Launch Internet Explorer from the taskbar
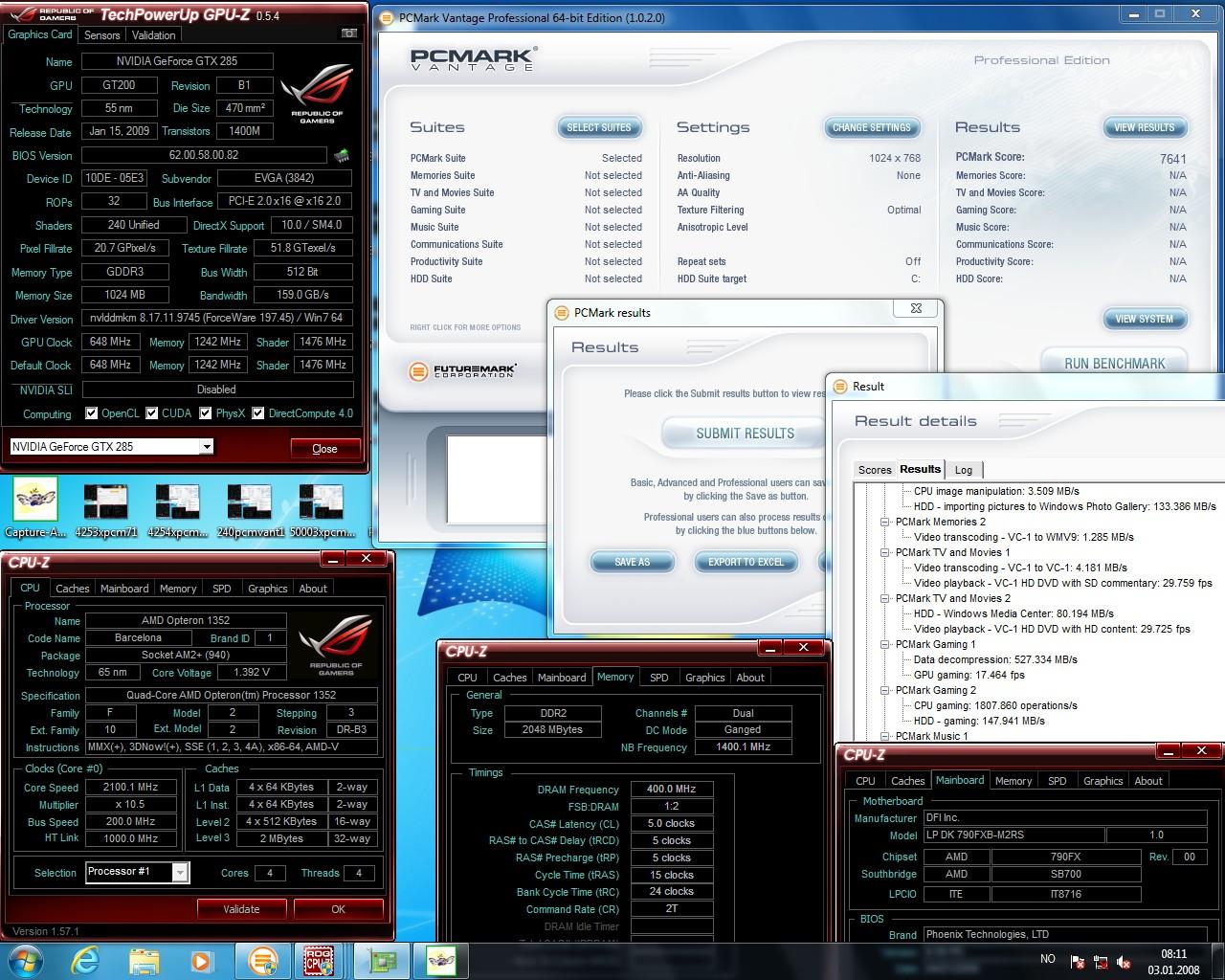 coord(86,960)
